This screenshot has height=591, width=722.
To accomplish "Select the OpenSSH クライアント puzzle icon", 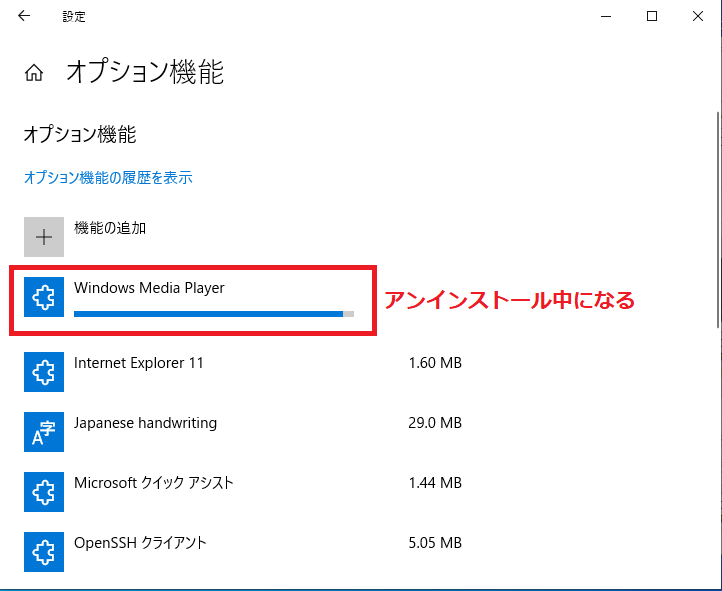I will [44, 552].
